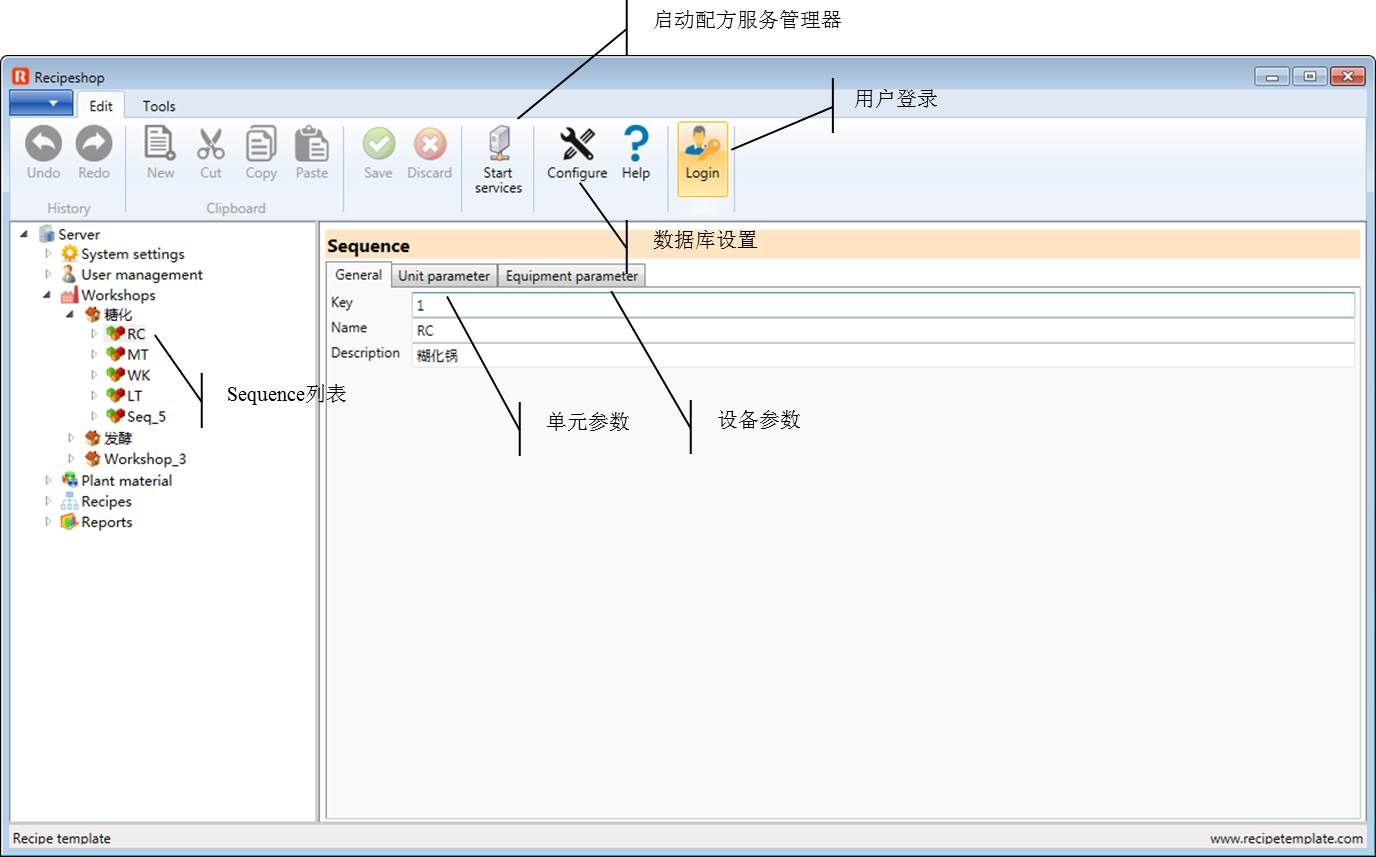
Task: Open the Unit parameter tab
Action: pyautogui.click(x=444, y=276)
